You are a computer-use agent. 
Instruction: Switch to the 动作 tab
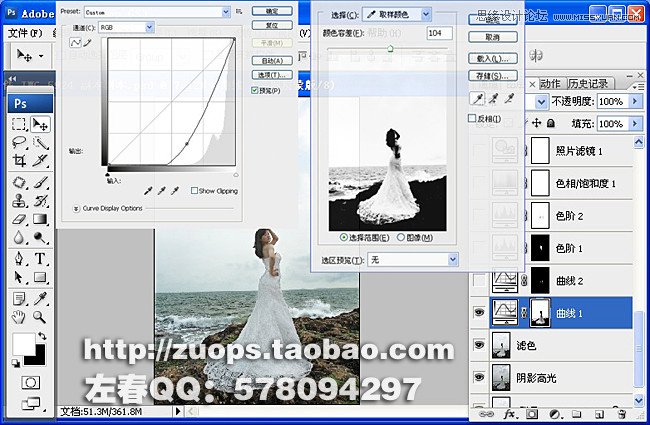[x=551, y=83]
